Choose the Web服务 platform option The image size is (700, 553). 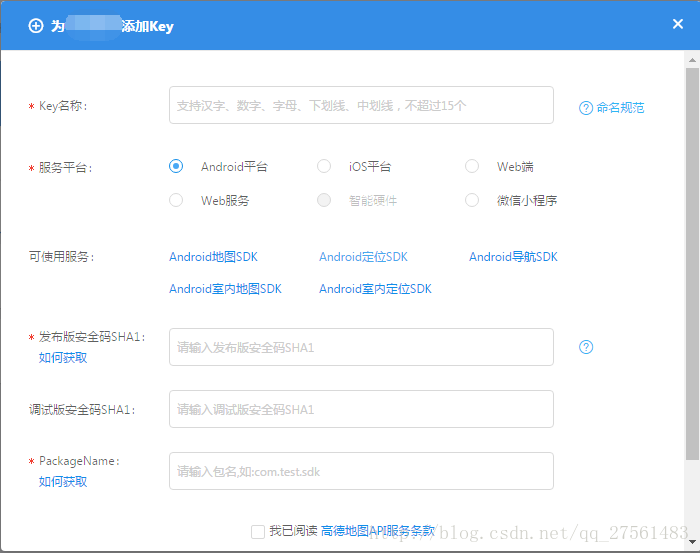pos(176,200)
